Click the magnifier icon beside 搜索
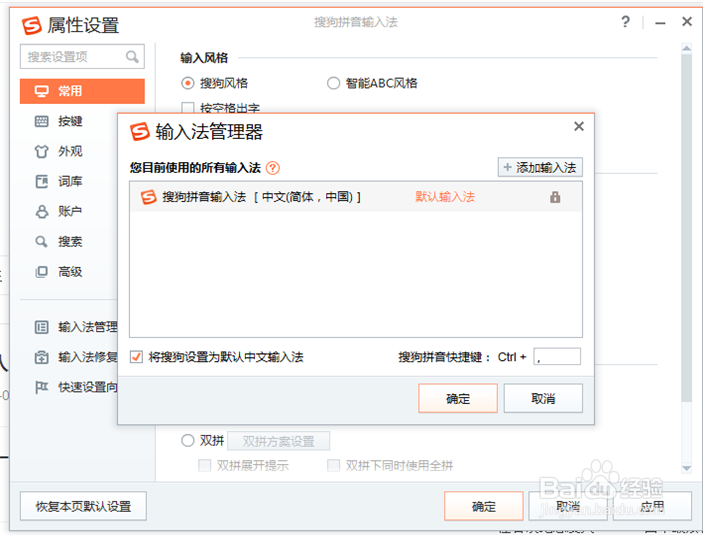Viewport: 703px width, 535px height. pyautogui.click(x=41, y=242)
